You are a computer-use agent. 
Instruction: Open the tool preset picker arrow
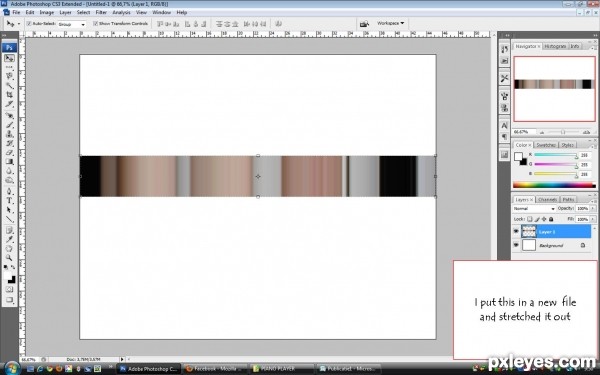click(x=19, y=24)
